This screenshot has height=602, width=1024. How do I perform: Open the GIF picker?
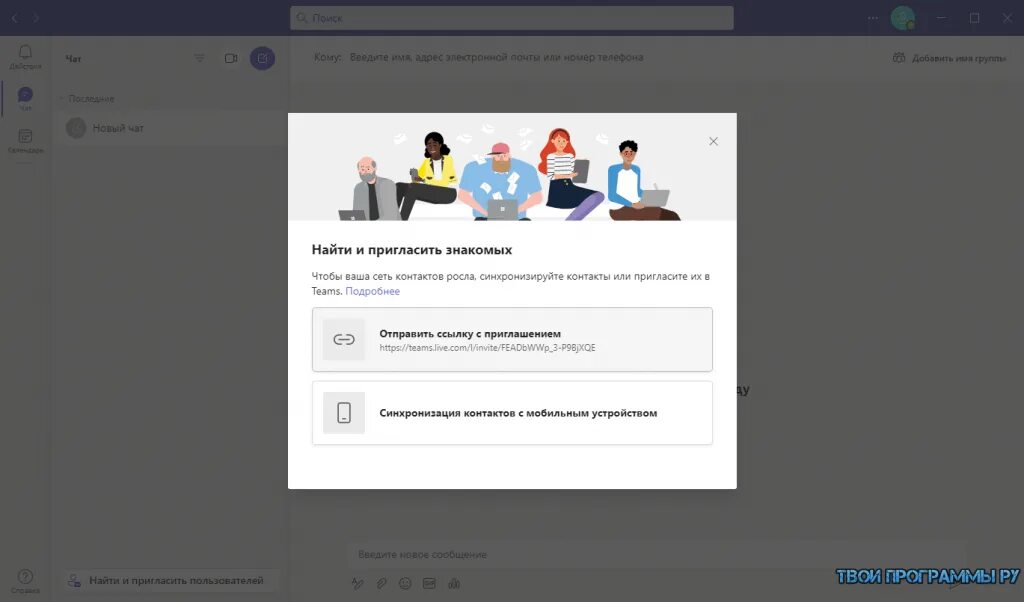tap(429, 584)
